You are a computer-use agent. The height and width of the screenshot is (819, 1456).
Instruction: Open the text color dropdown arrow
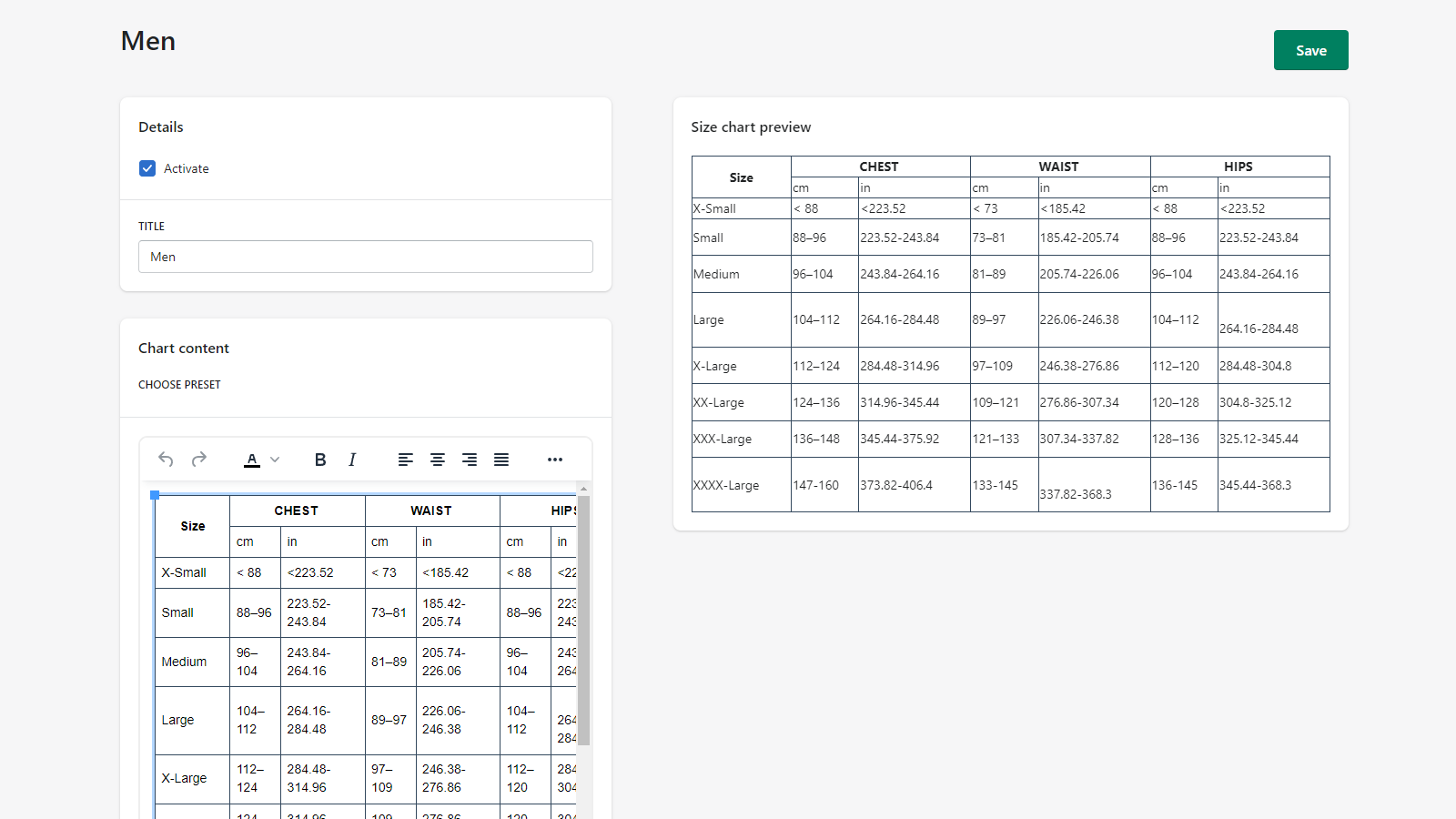point(275,460)
